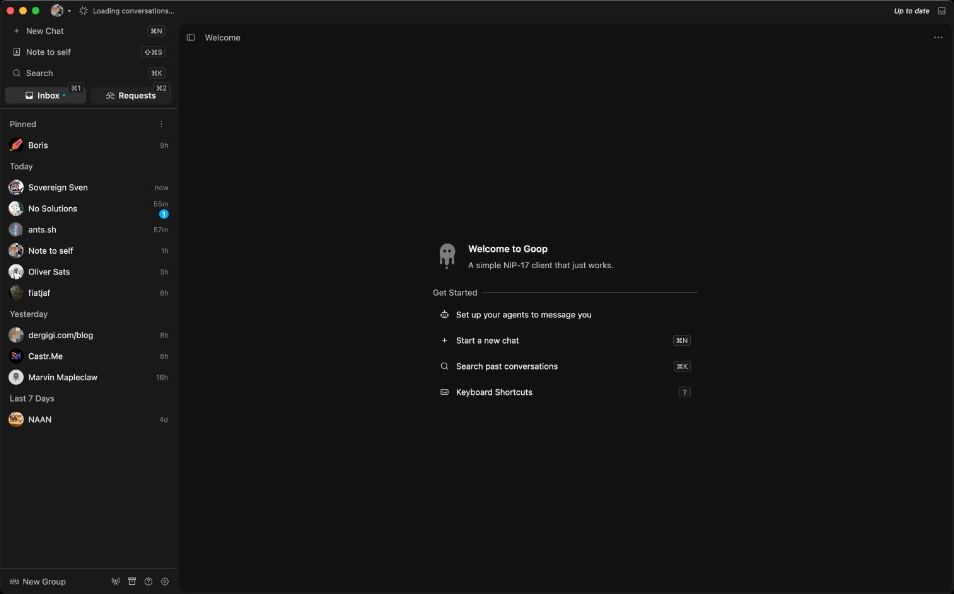The width and height of the screenshot is (954, 594).
Task: Open the pinned Boris conversation
Action: (88, 145)
